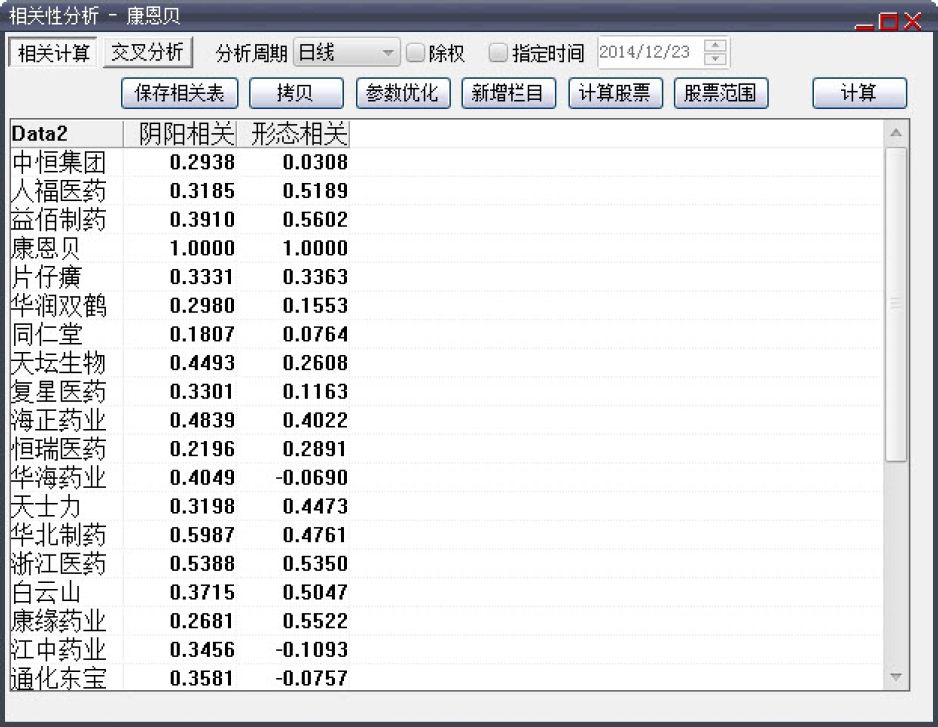This screenshot has width=938, height=727.
Task: Open the 分析周期 dropdown showing 日线
Action: pyautogui.click(x=346, y=53)
